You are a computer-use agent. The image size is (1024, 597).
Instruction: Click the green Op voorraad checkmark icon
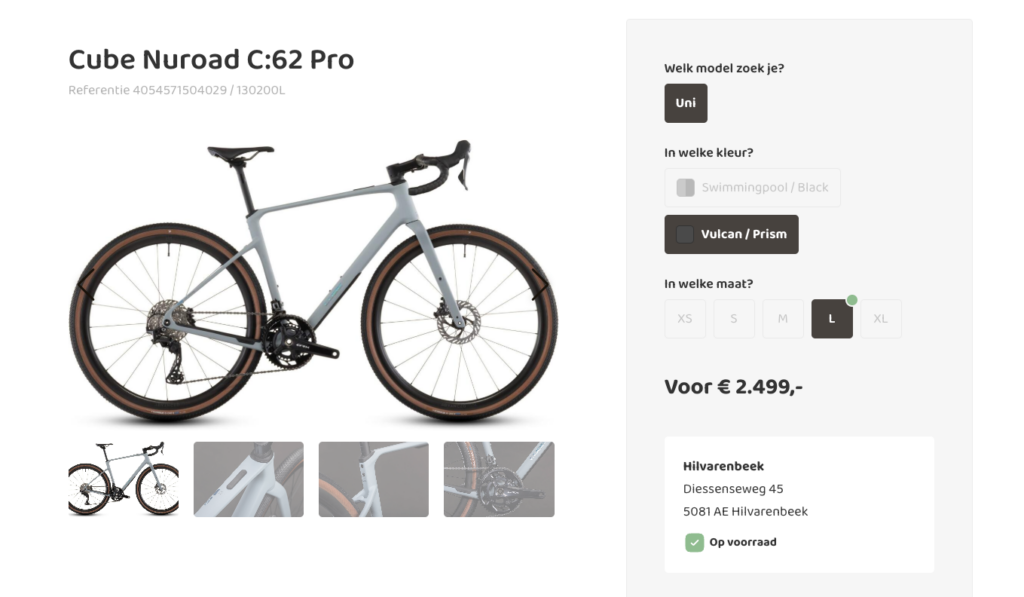coord(694,542)
